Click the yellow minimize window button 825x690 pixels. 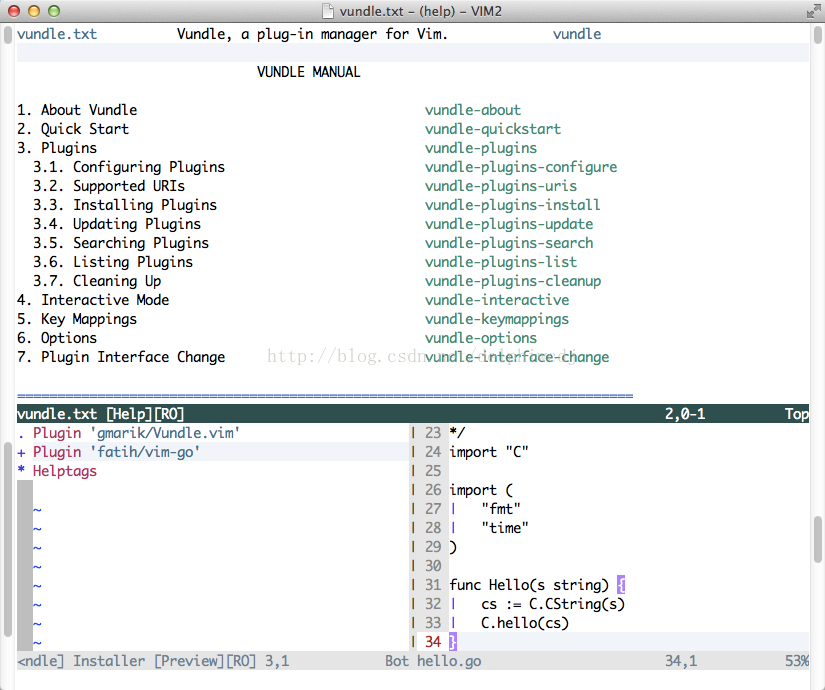pyautogui.click(x=34, y=11)
